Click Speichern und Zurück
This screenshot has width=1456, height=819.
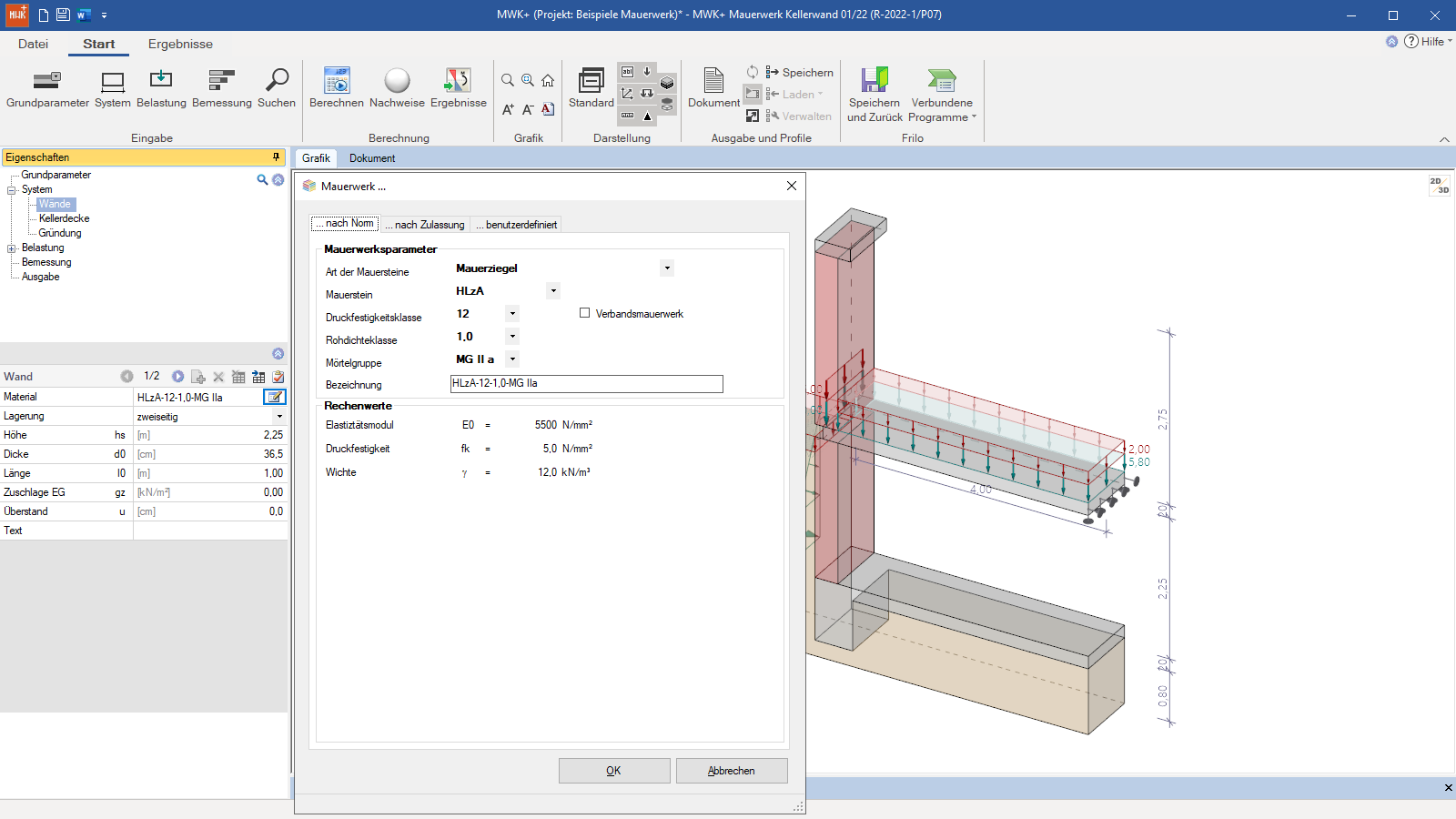tap(875, 94)
